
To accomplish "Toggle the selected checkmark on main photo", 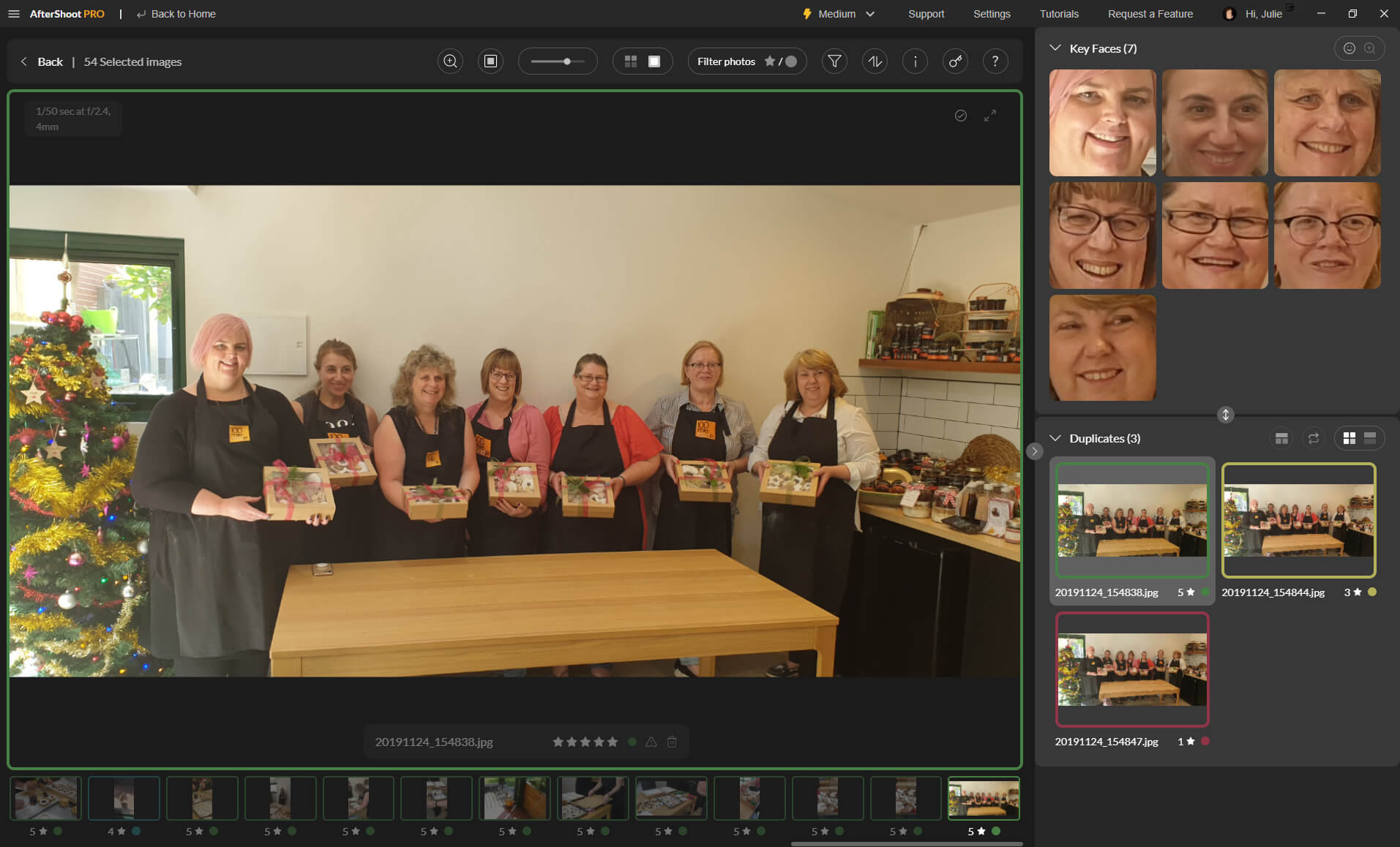I will [961, 116].
